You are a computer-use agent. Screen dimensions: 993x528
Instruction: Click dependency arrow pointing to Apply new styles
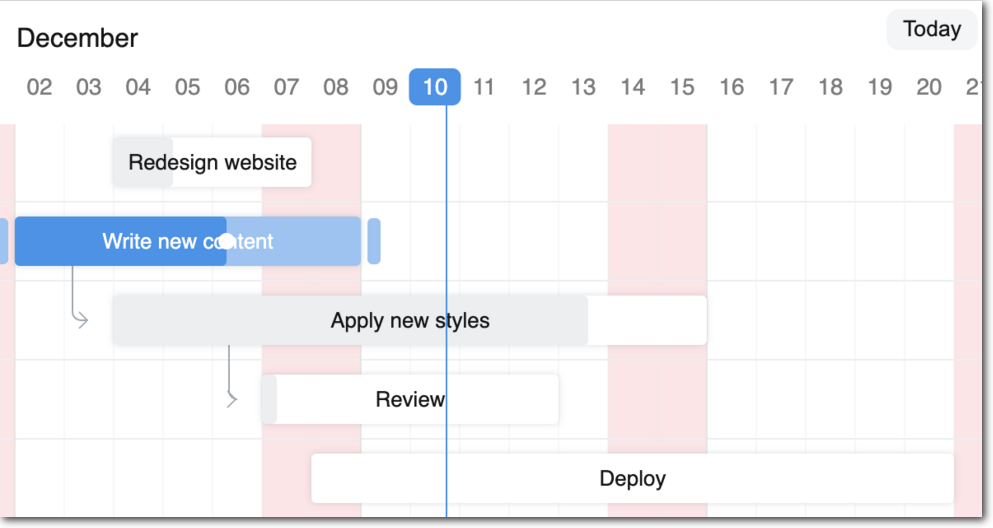[82, 320]
